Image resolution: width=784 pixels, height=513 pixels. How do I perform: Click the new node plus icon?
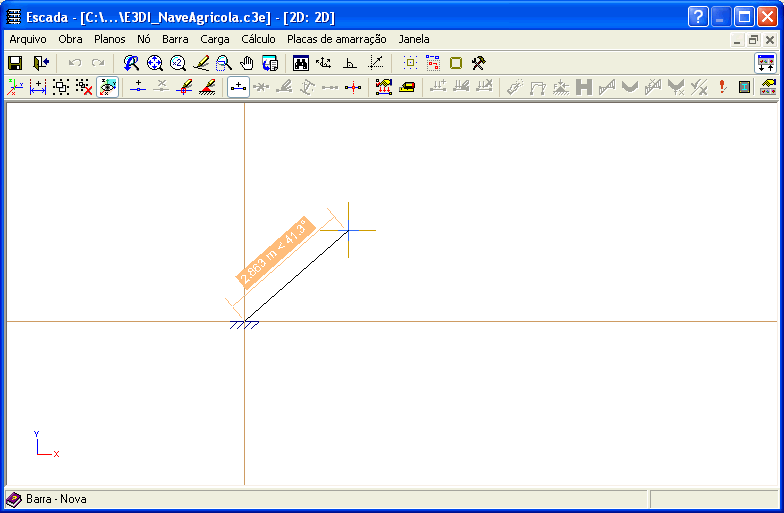coord(138,87)
